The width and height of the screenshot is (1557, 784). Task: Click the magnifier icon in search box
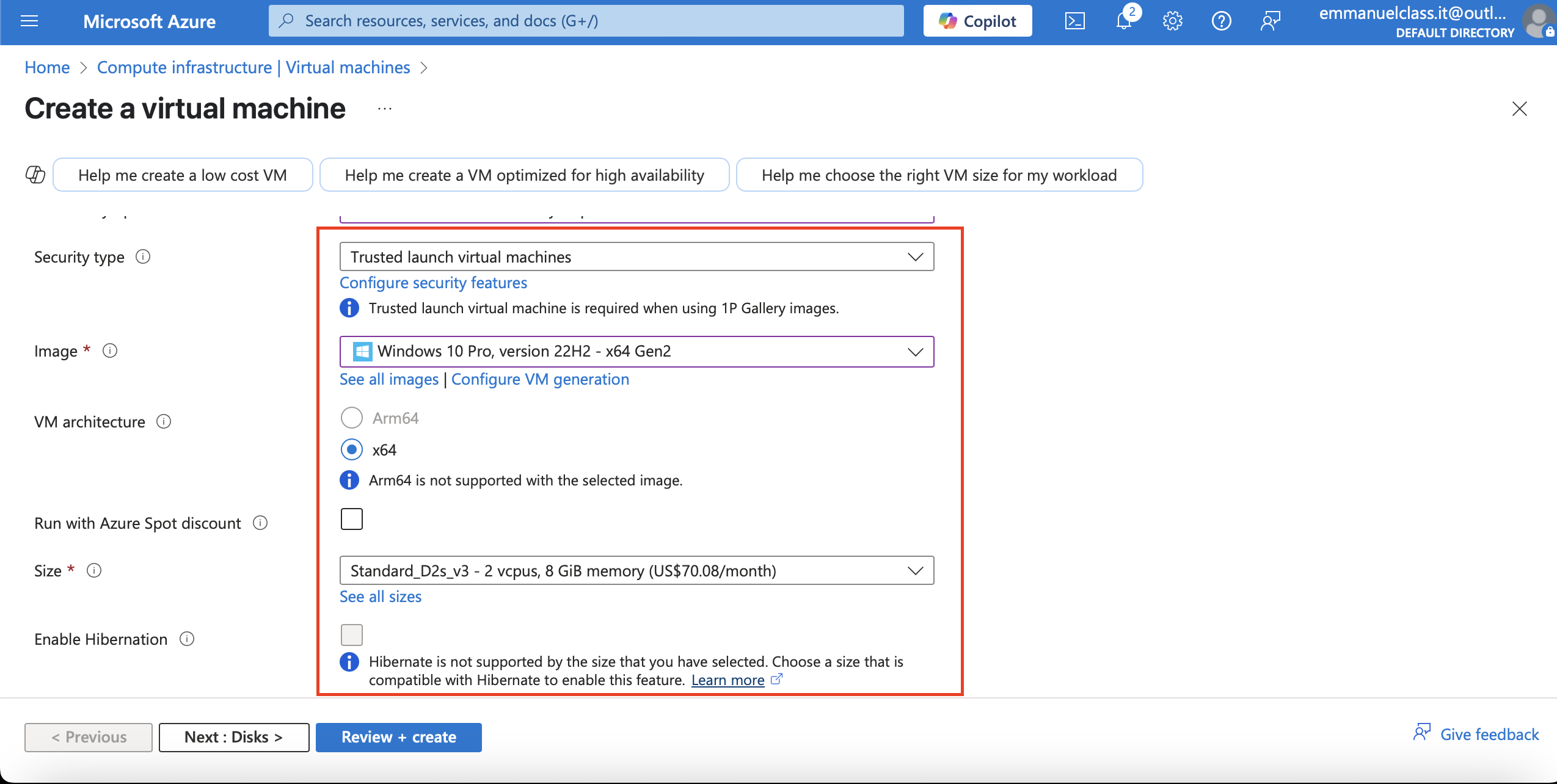[285, 21]
